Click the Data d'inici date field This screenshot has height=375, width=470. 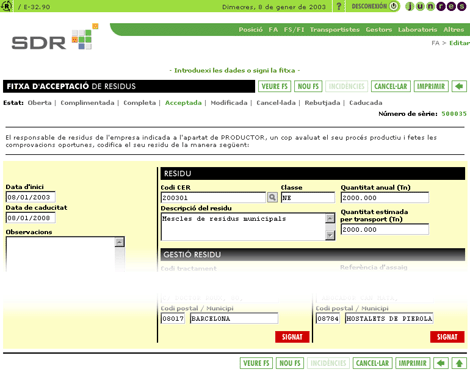tap(31, 197)
